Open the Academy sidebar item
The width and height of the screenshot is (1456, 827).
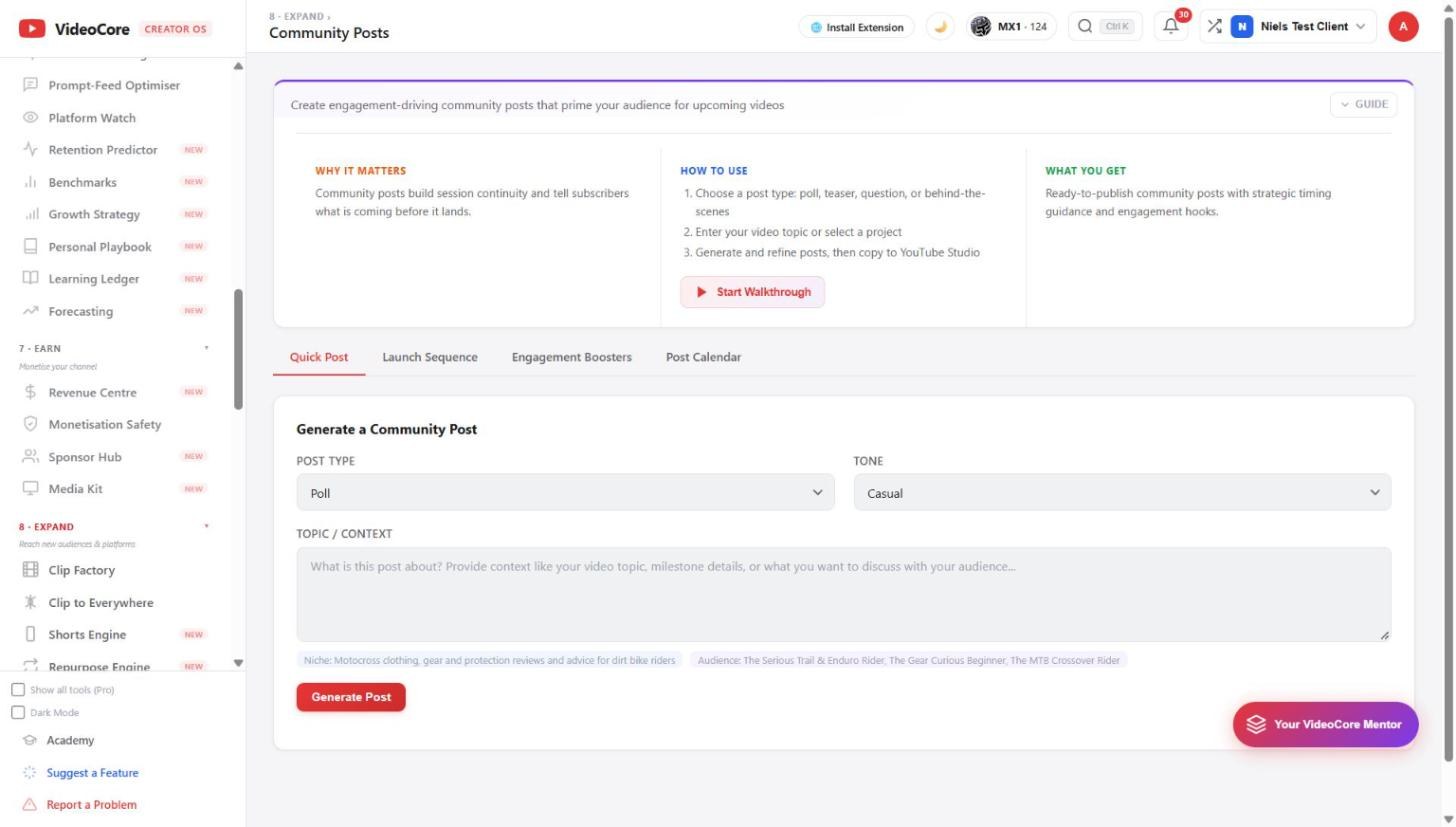tap(70, 741)
